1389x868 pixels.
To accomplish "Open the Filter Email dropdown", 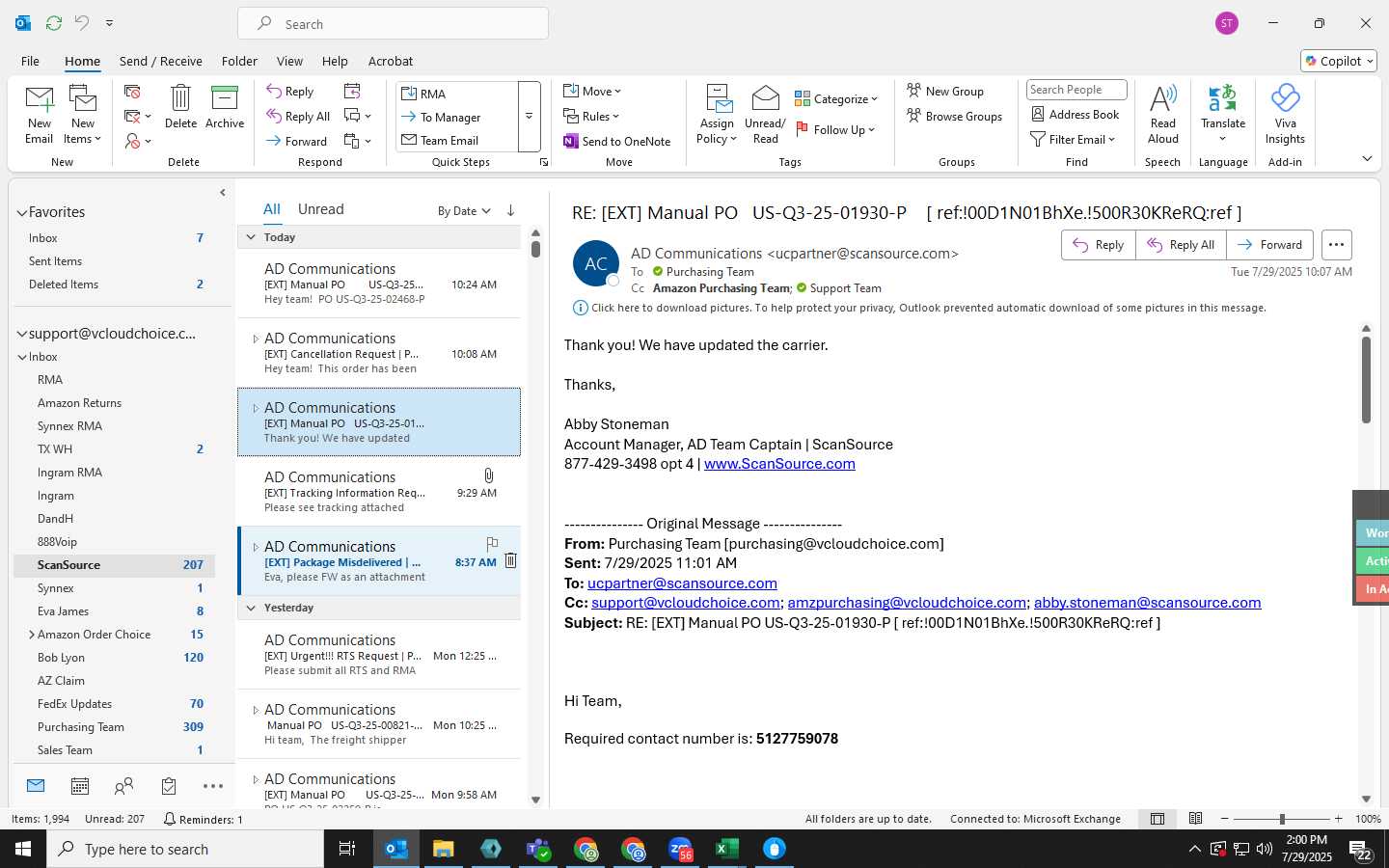I will click(1073, 139).
